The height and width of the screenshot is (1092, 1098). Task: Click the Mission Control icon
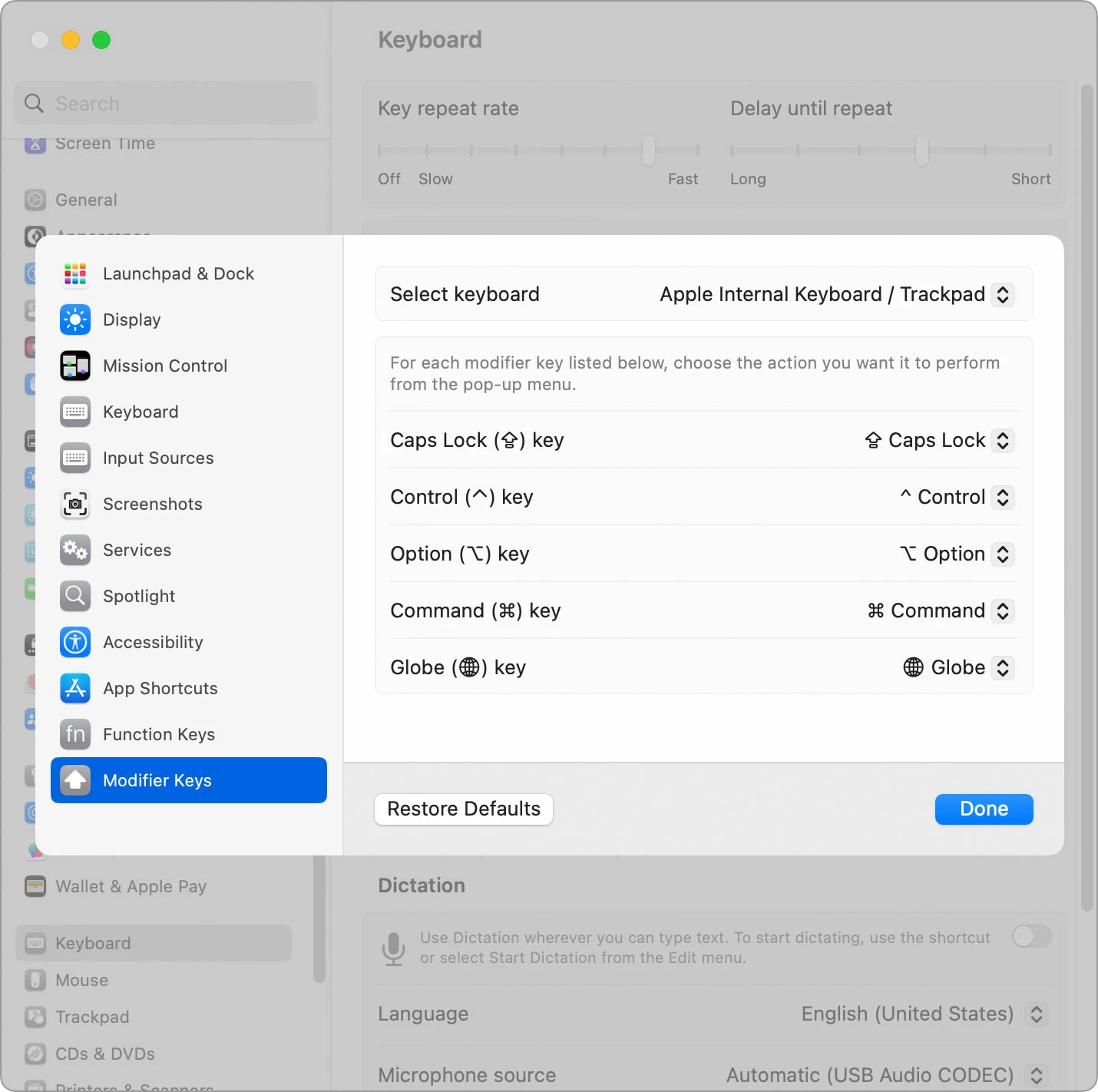point(75,366)
